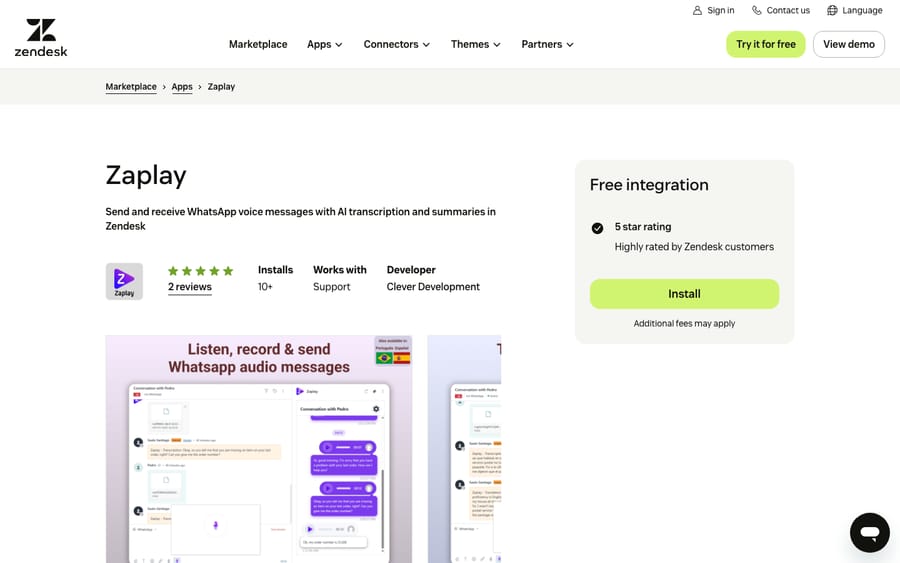Click the Zendesk logo

pos(41,38)
